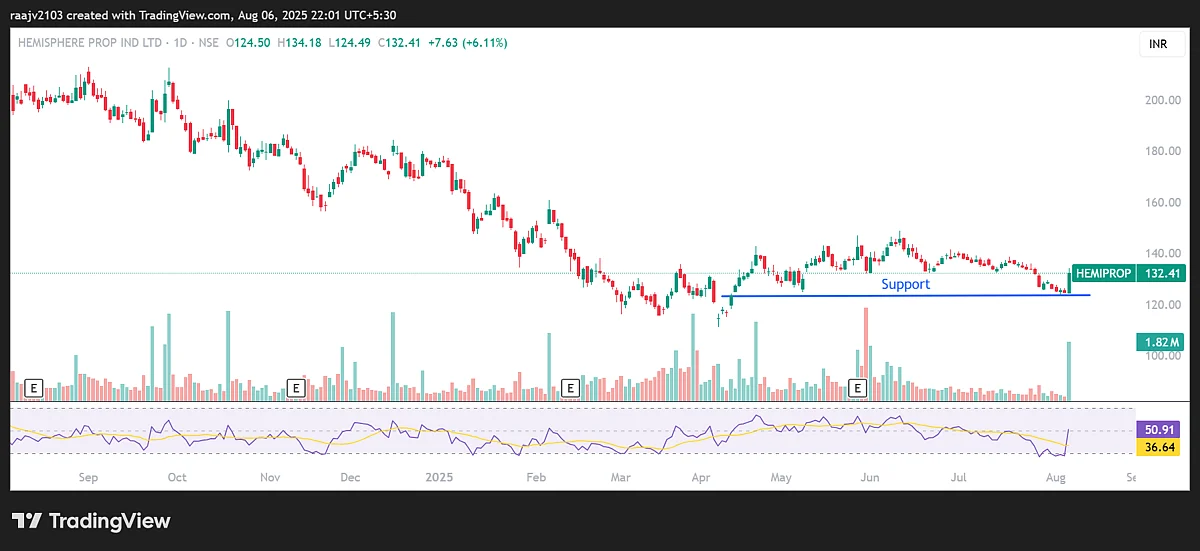Viewport: 1200px width, 551px height.
Task: Click the 132.41 current price label
Action: click(x=1160, y=273)
